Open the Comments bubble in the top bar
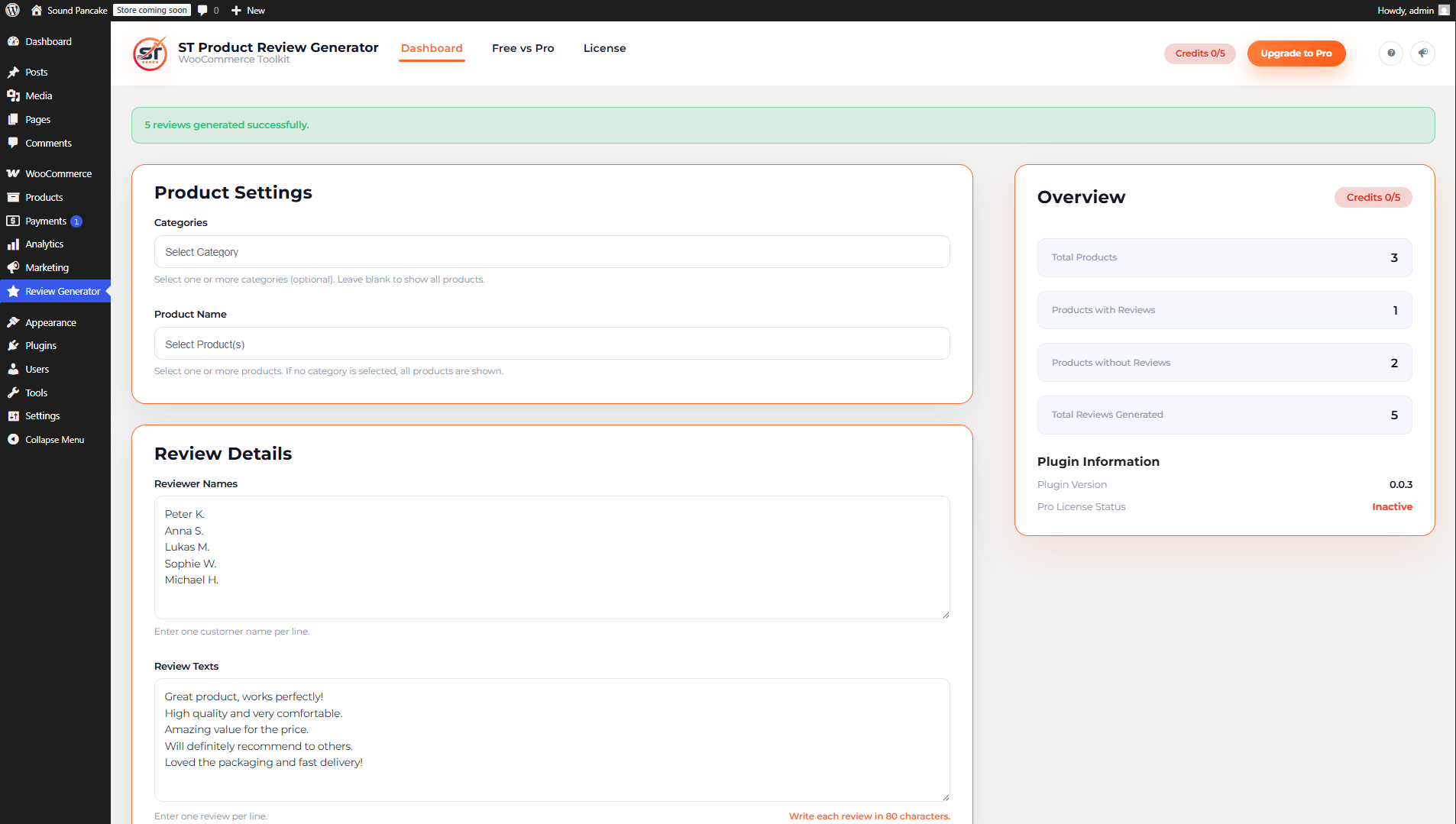1456x824 pixels. 202,10
